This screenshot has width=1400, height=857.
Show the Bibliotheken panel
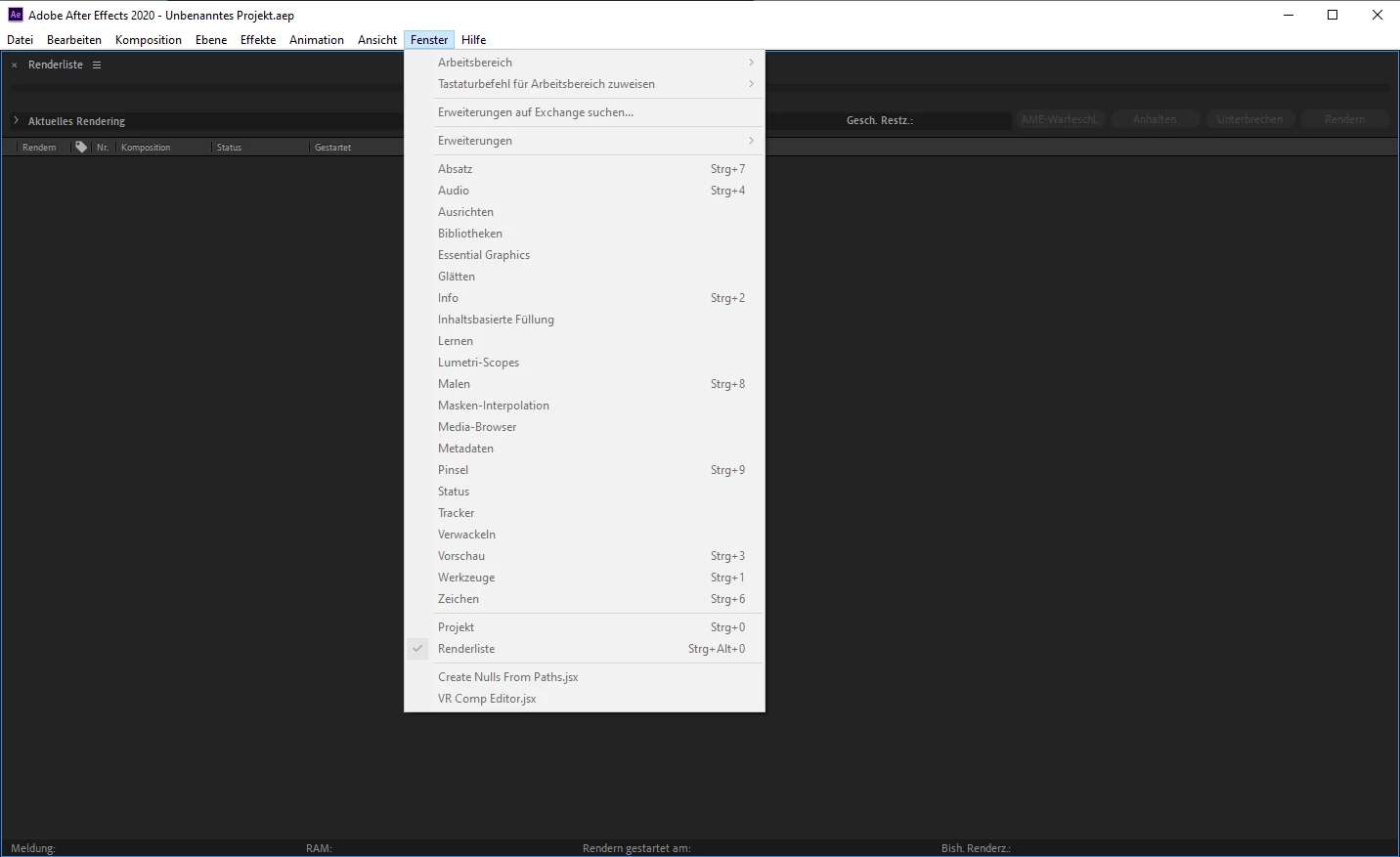pos(585,234)
